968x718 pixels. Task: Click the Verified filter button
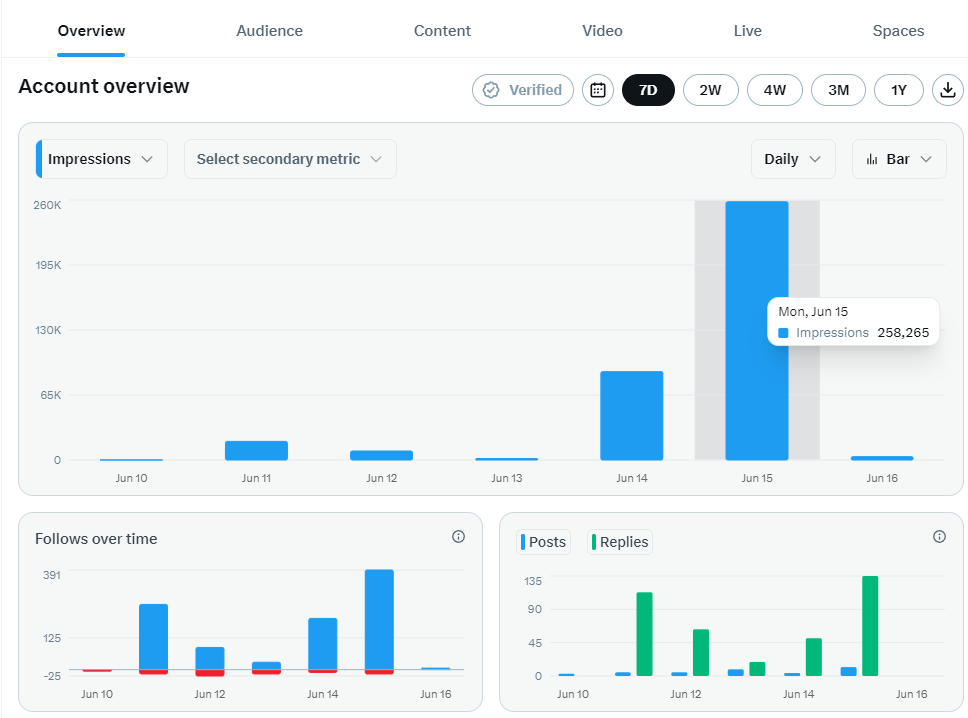(x=523, y=90)
